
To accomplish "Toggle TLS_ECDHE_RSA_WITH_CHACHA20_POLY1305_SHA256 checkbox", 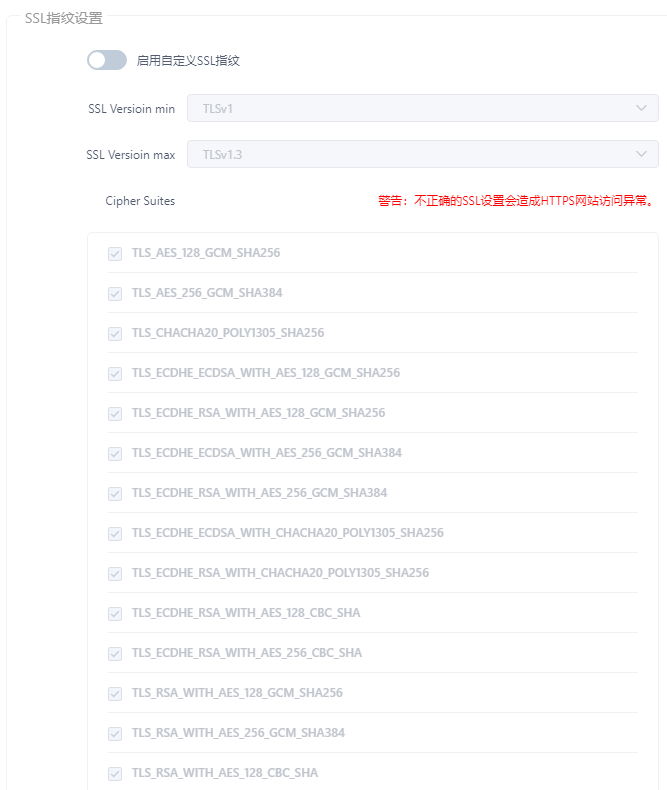I will (x=115, y=574).
